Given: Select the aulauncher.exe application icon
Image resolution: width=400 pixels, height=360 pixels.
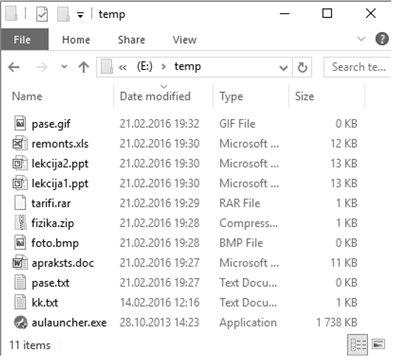Looking at the screenshot, I should click(x=20, y=322).
